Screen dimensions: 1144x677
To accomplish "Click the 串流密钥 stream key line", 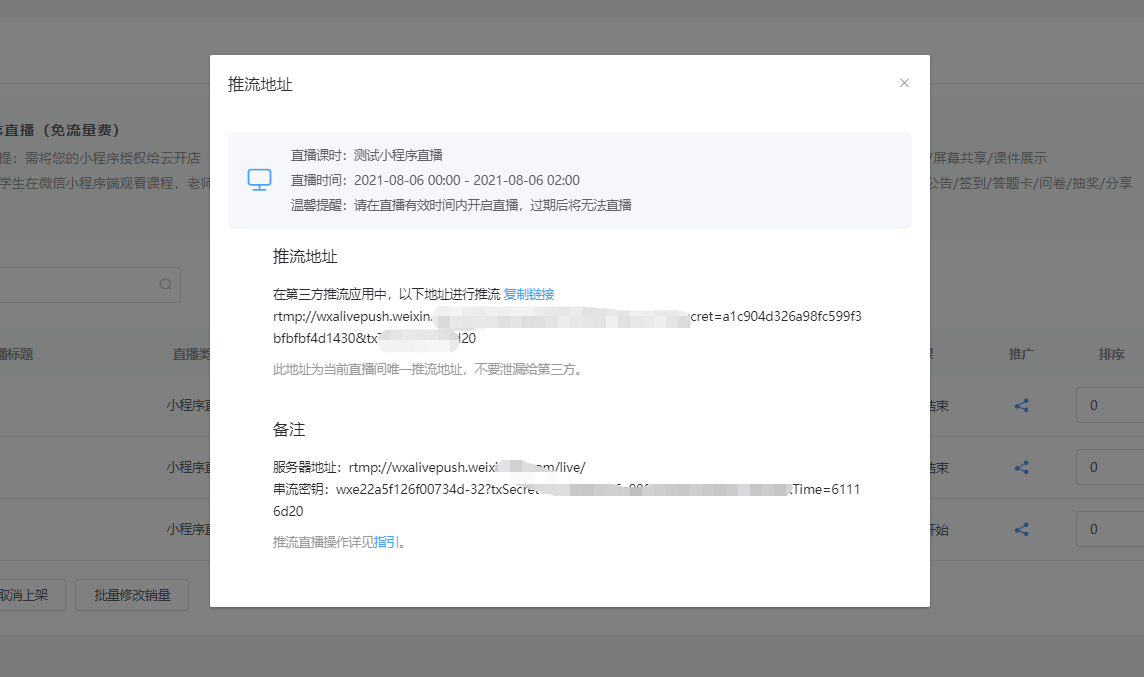I will point(566,500).
